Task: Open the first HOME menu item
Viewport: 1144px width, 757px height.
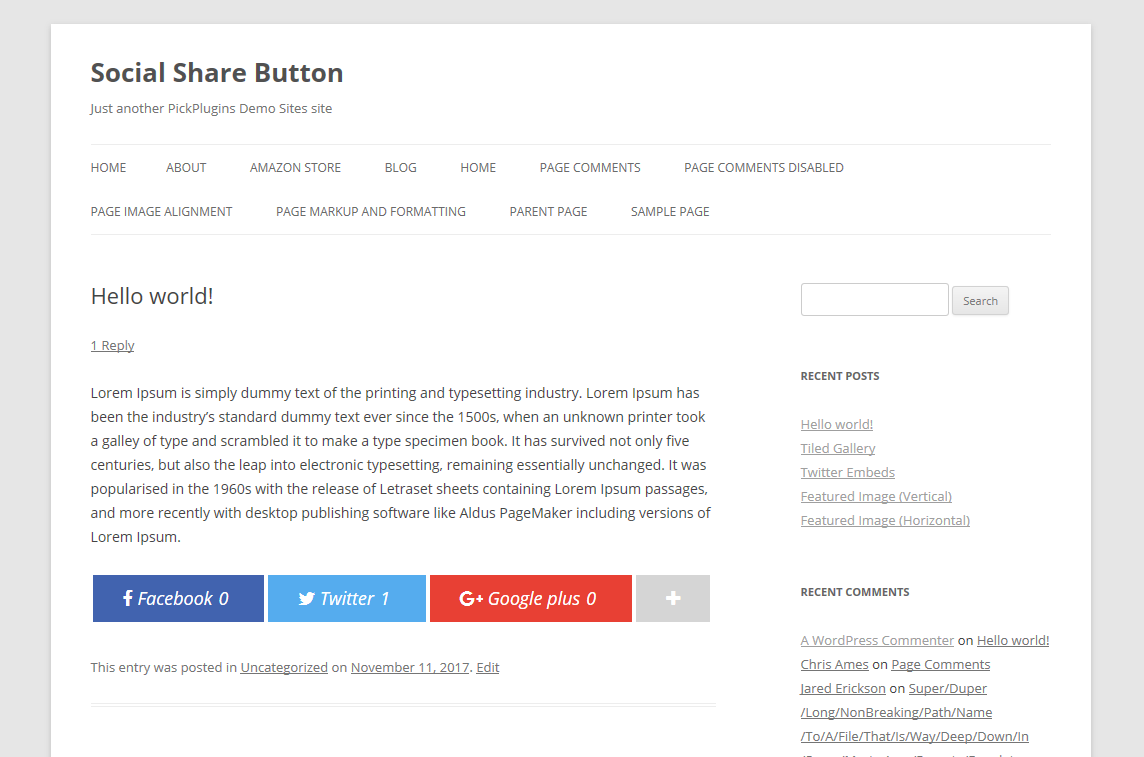Action: click(108, 168)
